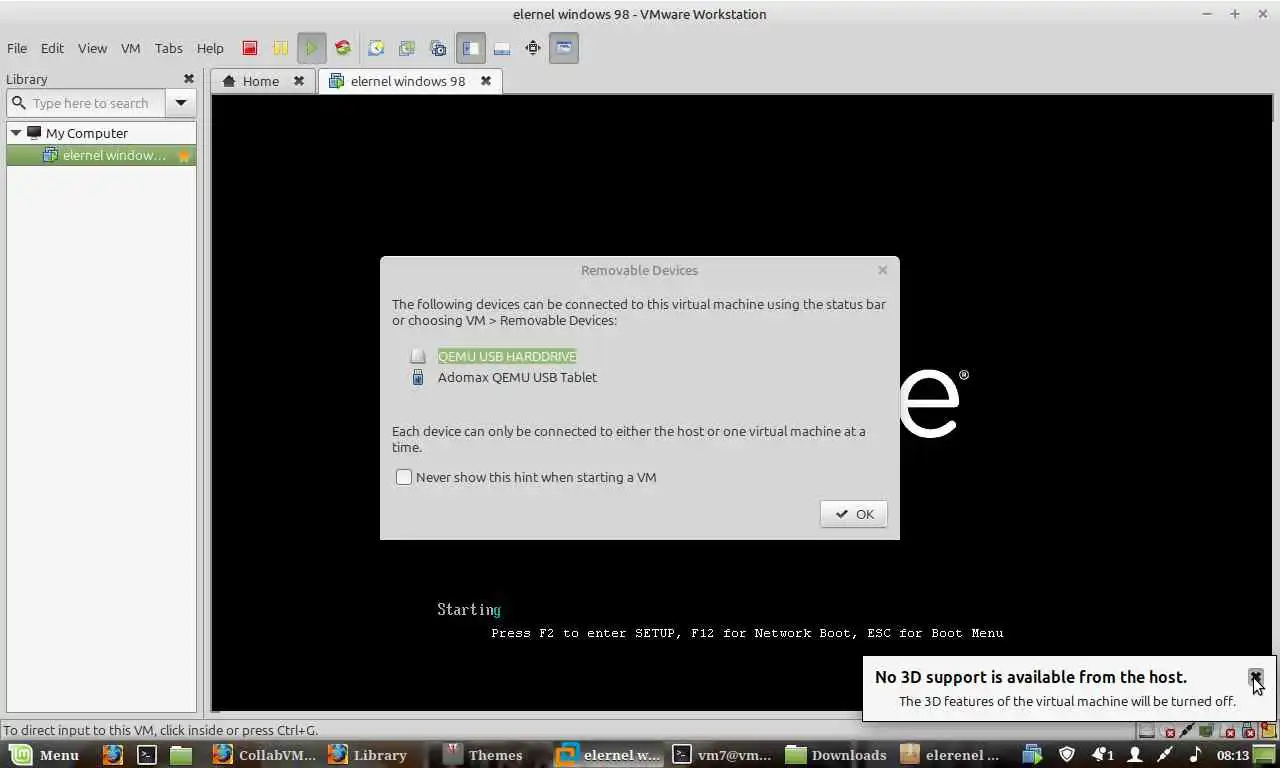1280x768 pixels.
Task: Click the Adomax USB Tablet device icon
Action: (x=418, y=377)
